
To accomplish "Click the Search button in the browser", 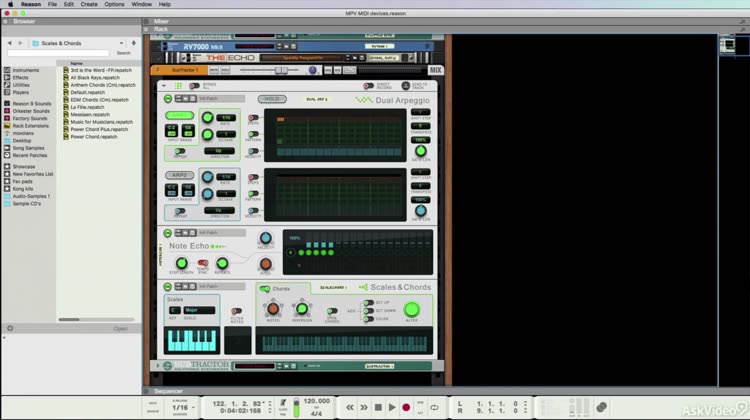I will 123,53.
